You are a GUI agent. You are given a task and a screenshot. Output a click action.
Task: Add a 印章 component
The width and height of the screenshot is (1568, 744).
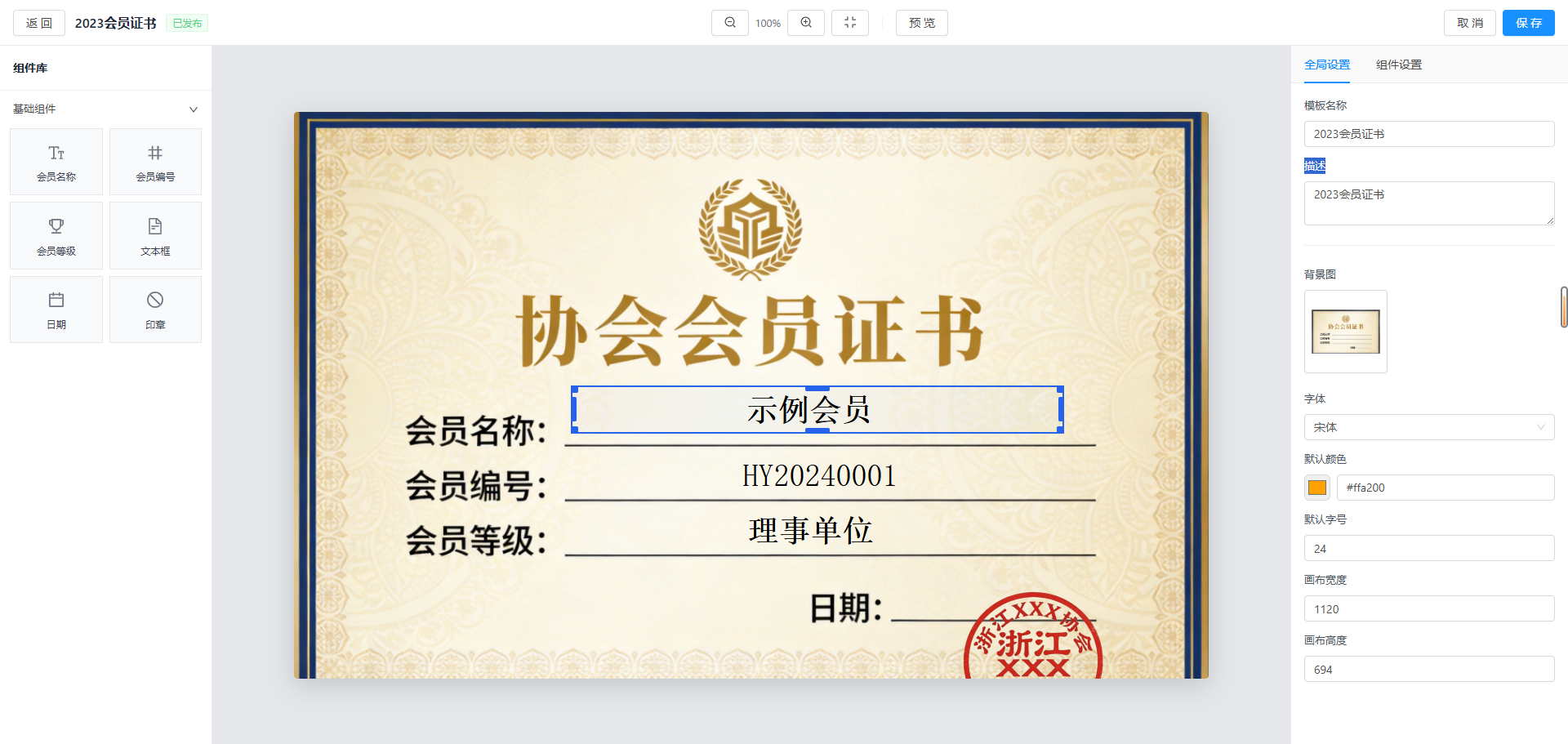155,309
